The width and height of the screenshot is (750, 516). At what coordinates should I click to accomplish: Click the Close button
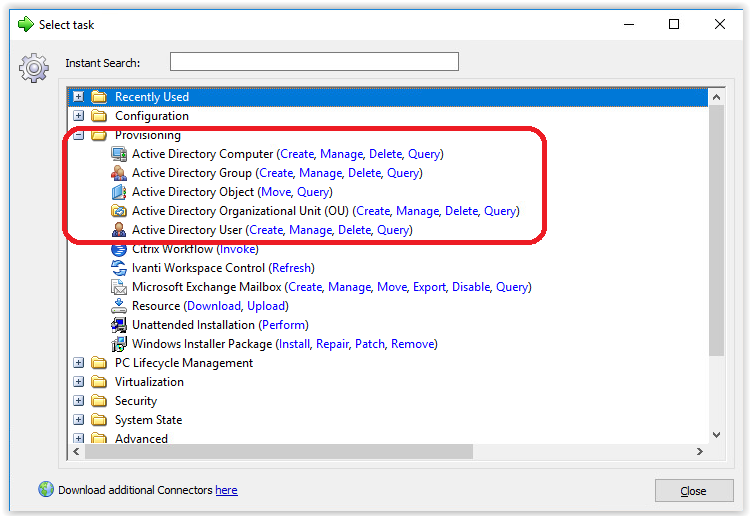tap(694, 491)
